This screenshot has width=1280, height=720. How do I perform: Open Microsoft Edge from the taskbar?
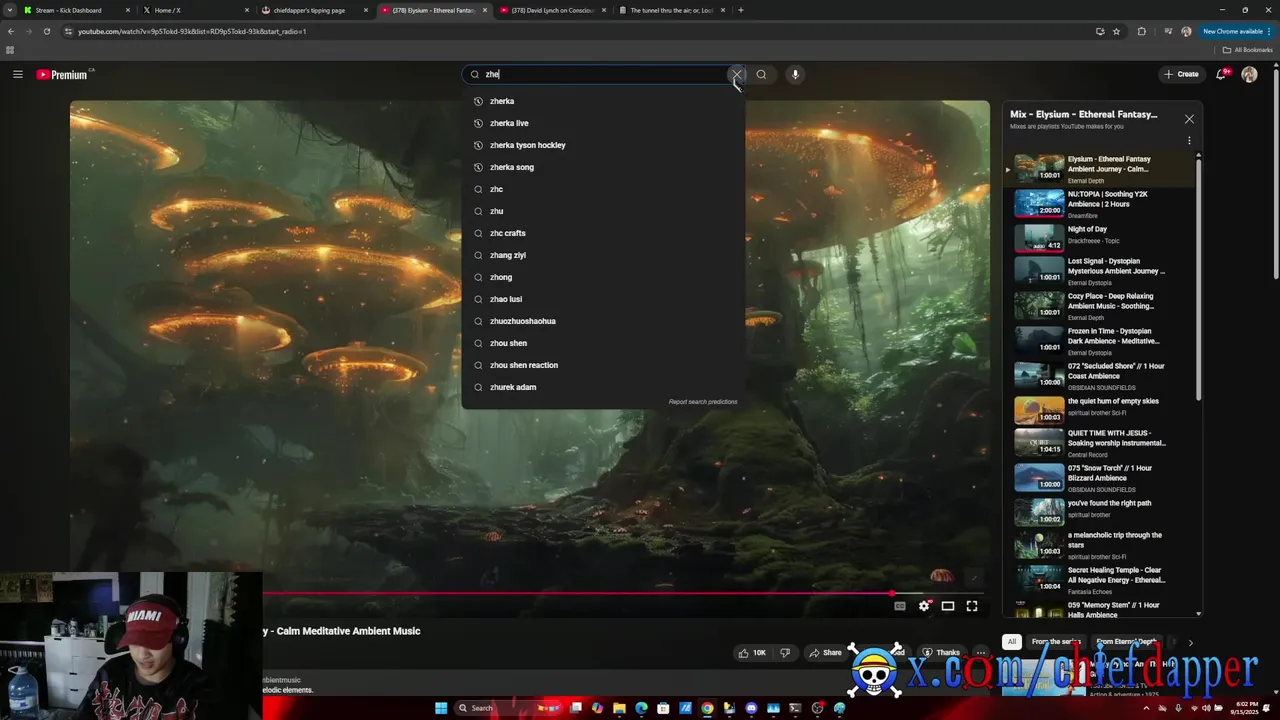click(641, 708)
